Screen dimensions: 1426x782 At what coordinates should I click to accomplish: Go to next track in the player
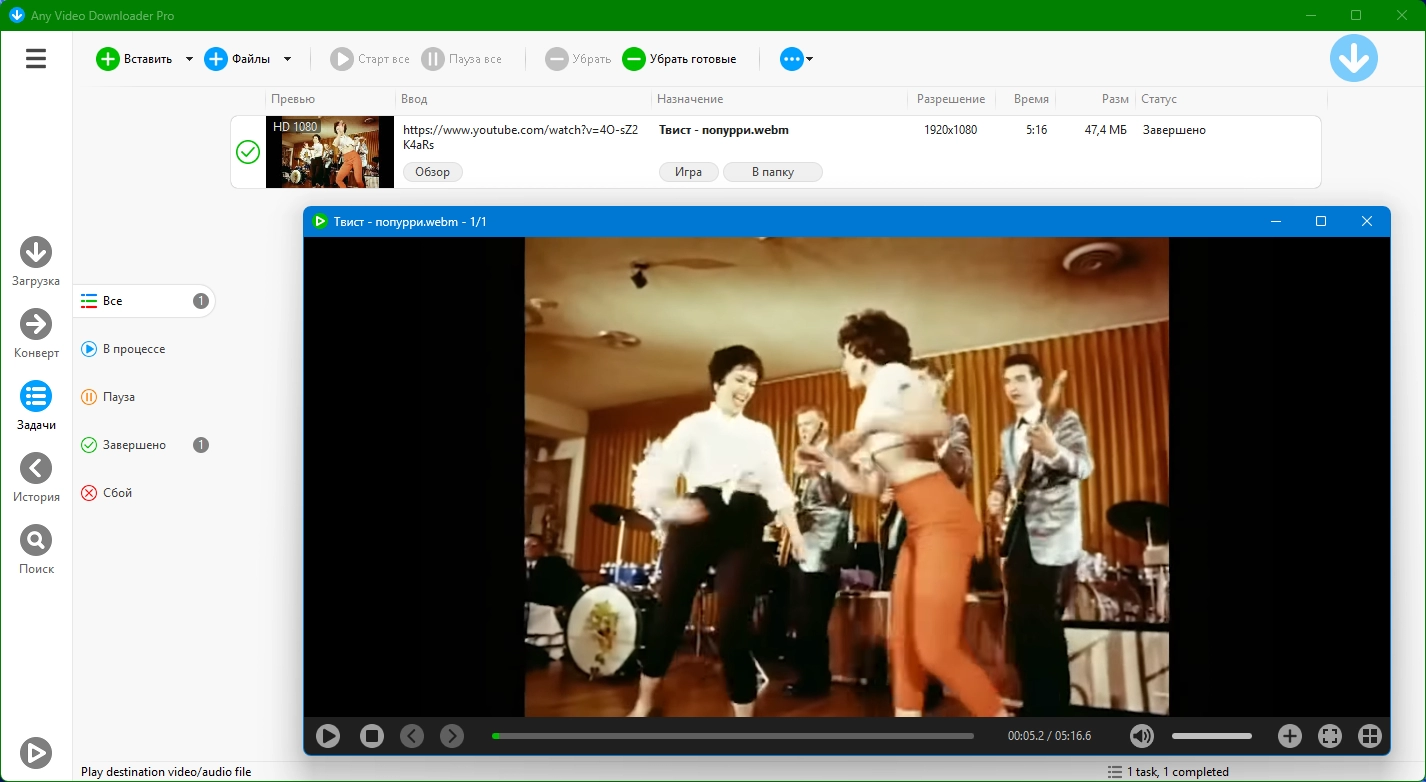(452, 736)
